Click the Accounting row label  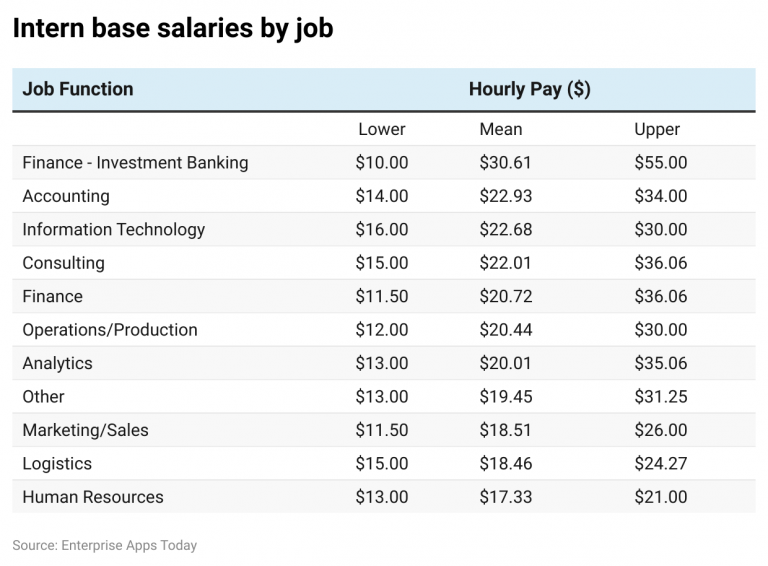click(x=66, y=196)
